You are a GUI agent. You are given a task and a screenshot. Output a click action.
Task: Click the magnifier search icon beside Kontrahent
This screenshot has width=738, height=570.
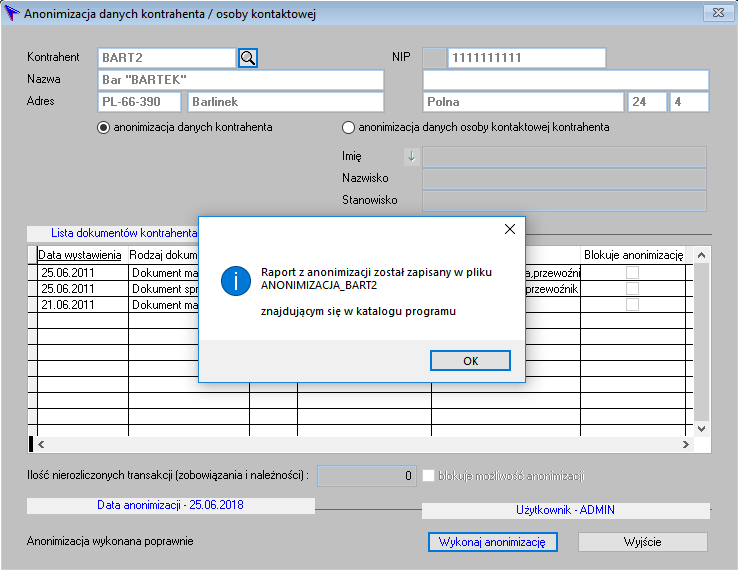pyautogui.click(x=248, y=58)
